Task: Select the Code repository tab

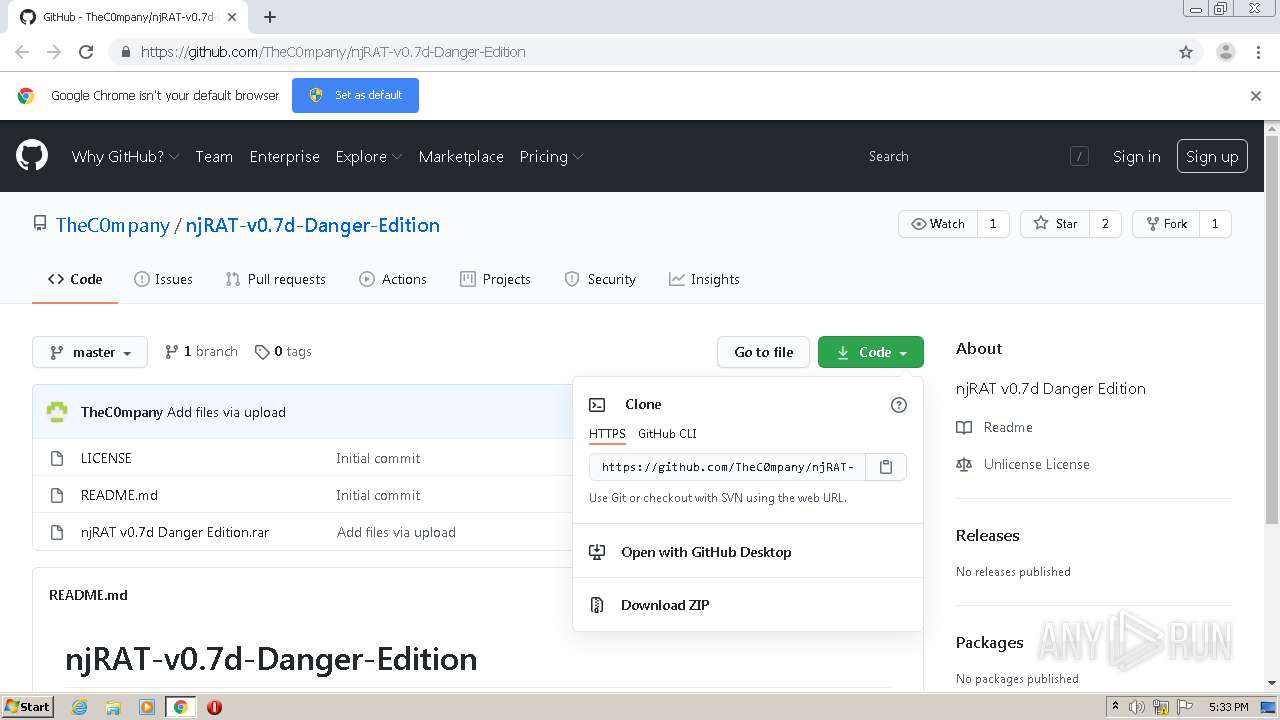Action: point(75,279)
